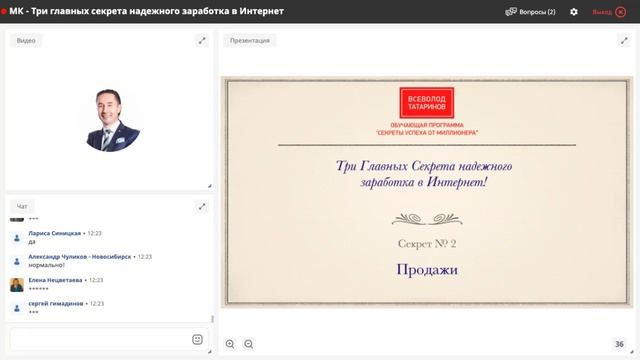Click Елена Нецветаева's avatar photo

(x=17, y=284)
